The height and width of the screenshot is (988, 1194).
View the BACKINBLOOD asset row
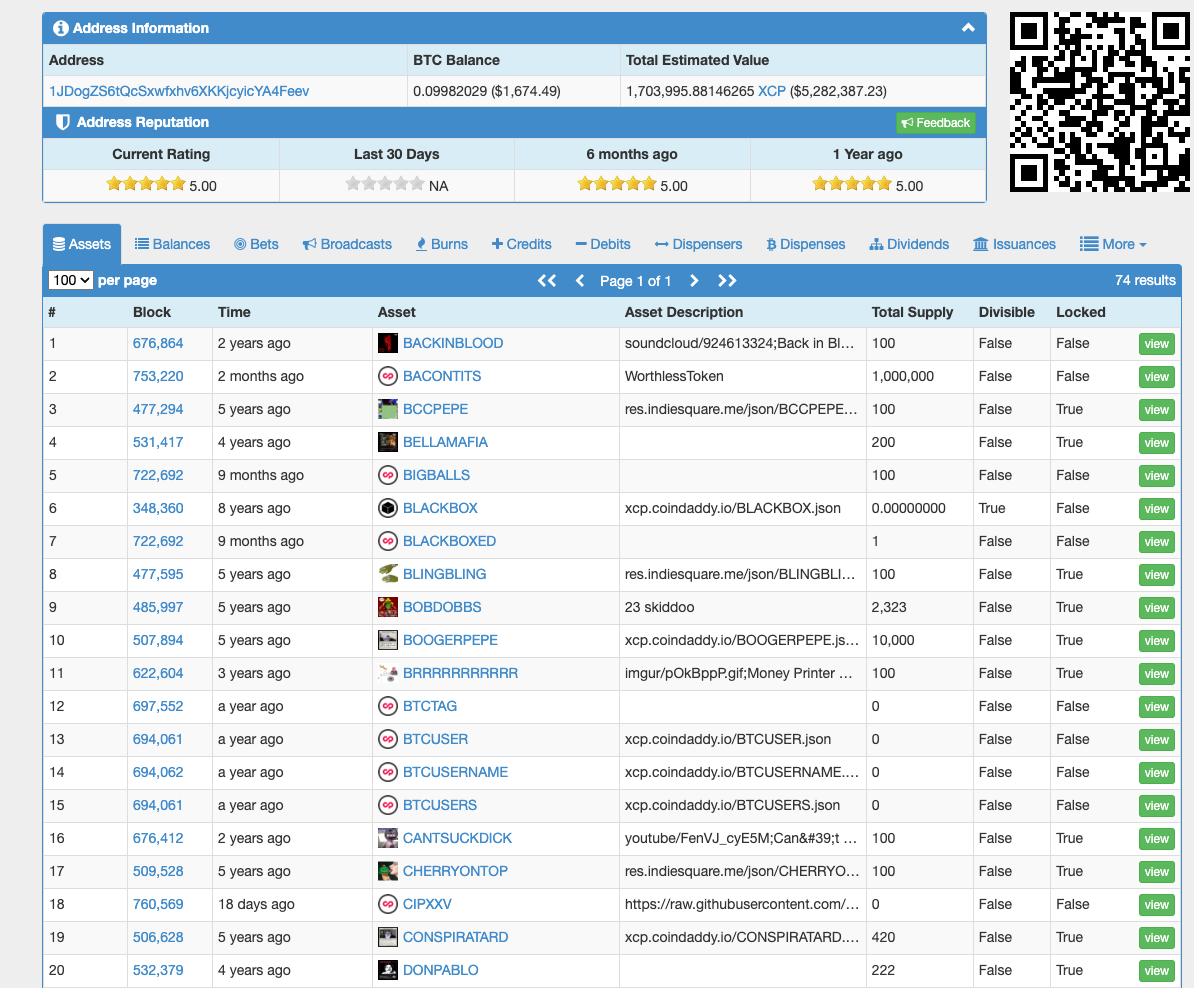[1156, 344]
